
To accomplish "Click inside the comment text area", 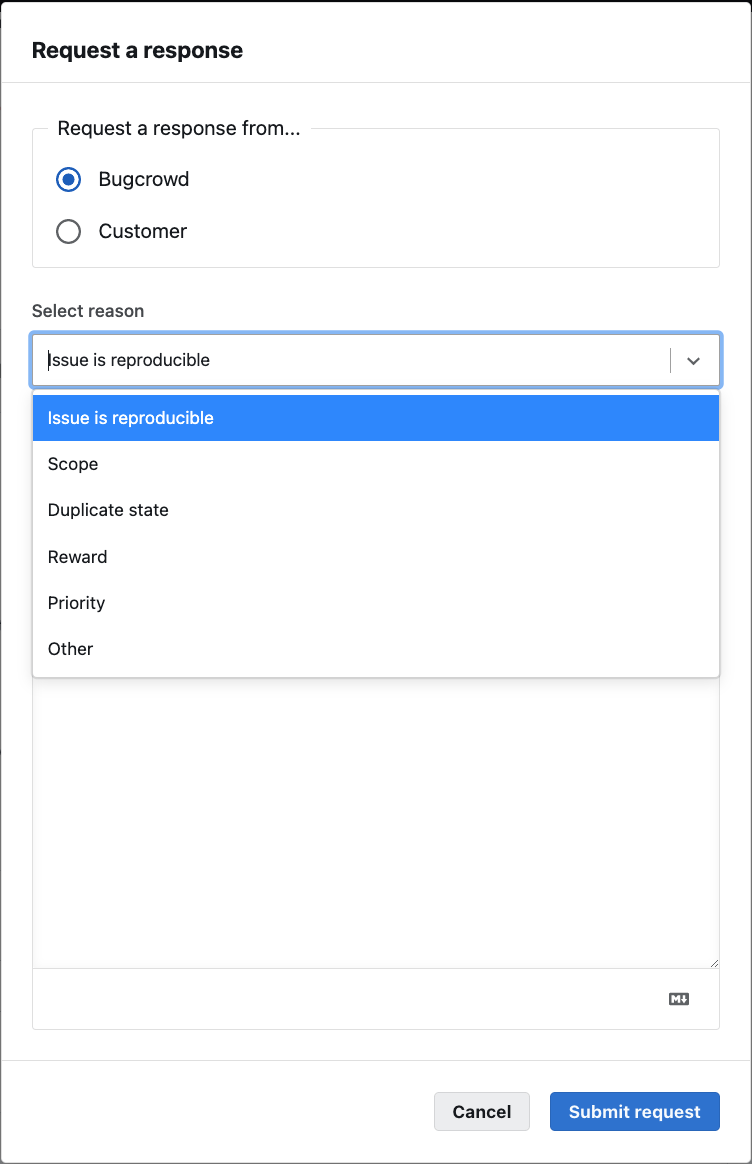I will (x=375, y=820).
